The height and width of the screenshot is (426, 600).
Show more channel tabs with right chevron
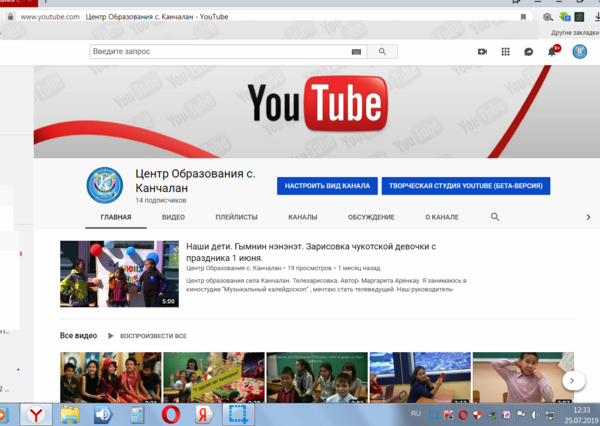(x=589, y=217)
